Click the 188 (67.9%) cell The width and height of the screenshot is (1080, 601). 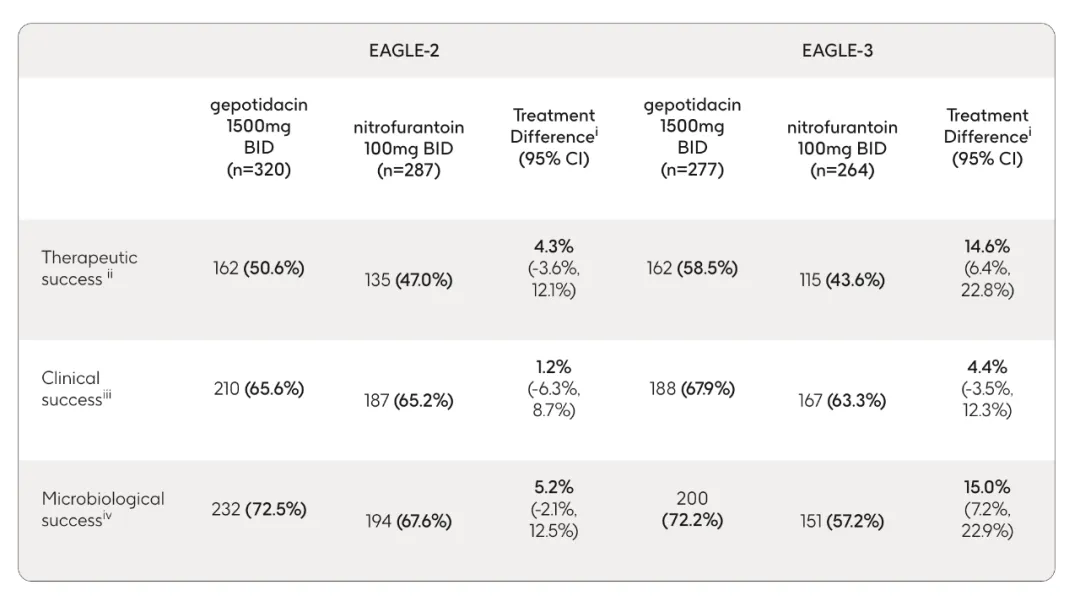(692, 389)
